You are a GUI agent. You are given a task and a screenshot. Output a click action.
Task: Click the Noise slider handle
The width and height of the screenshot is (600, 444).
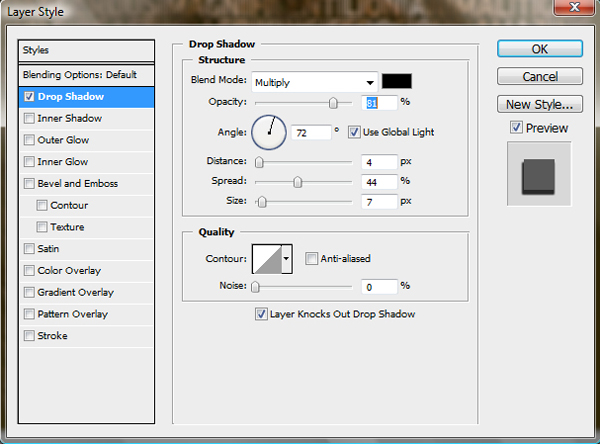[255, 287]
